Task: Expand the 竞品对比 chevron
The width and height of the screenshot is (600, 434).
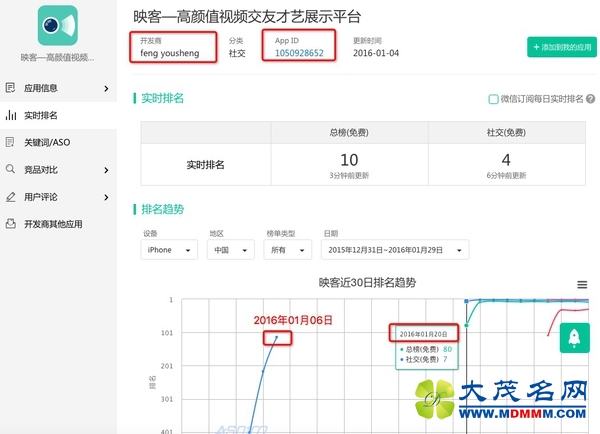Action: point(106,170)
